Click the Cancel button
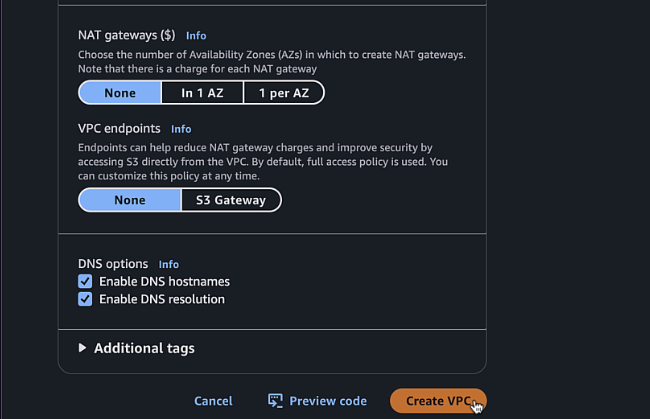Viewport: 650px width, 419px height. click(213, 401)
